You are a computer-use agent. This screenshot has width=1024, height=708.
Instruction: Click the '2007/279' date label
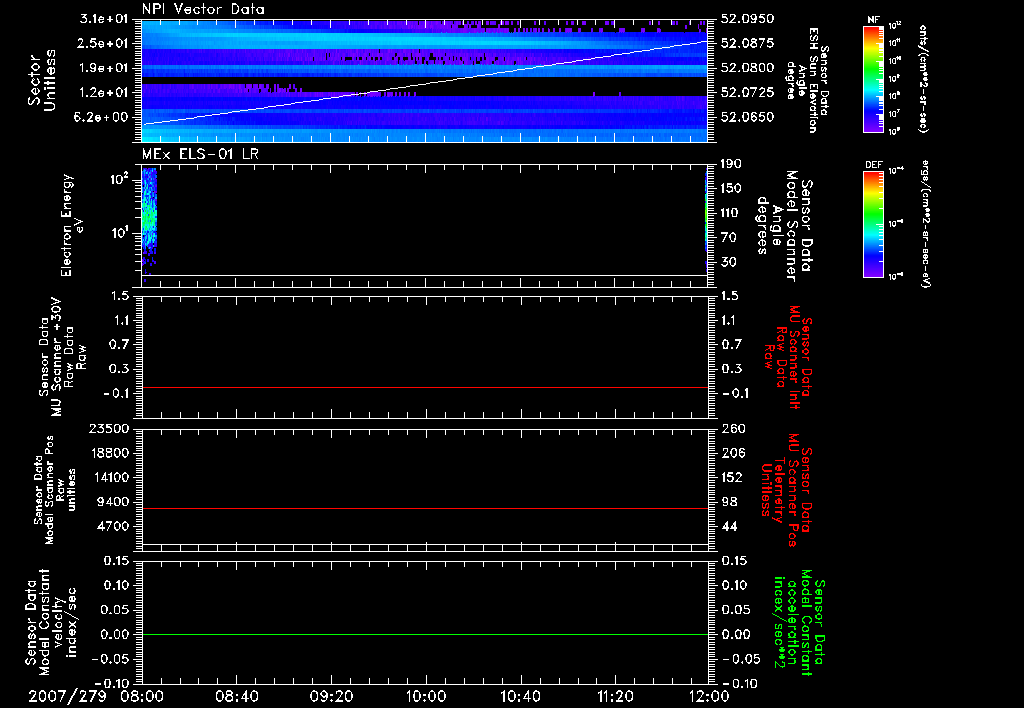coord(67,696)
